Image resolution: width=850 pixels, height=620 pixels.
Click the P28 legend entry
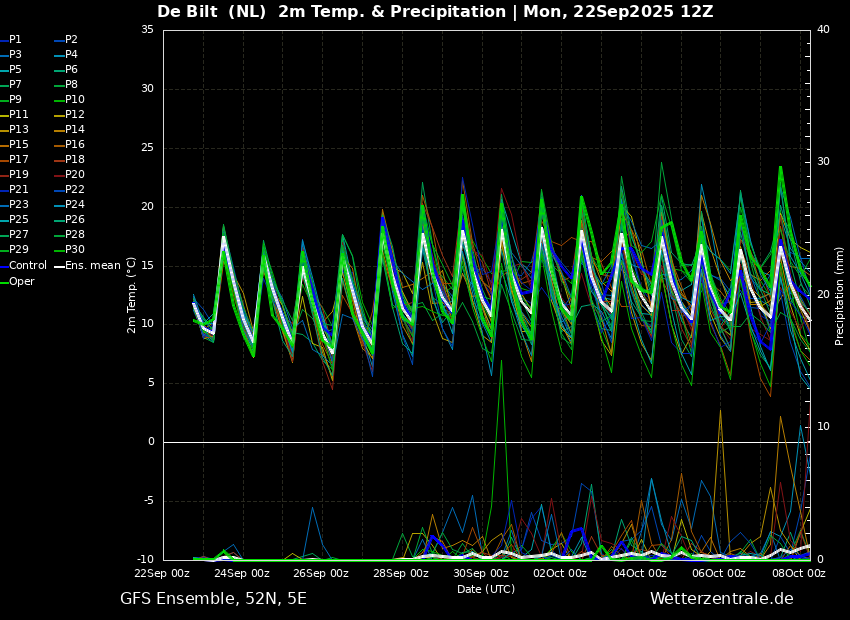coord(75,235)
